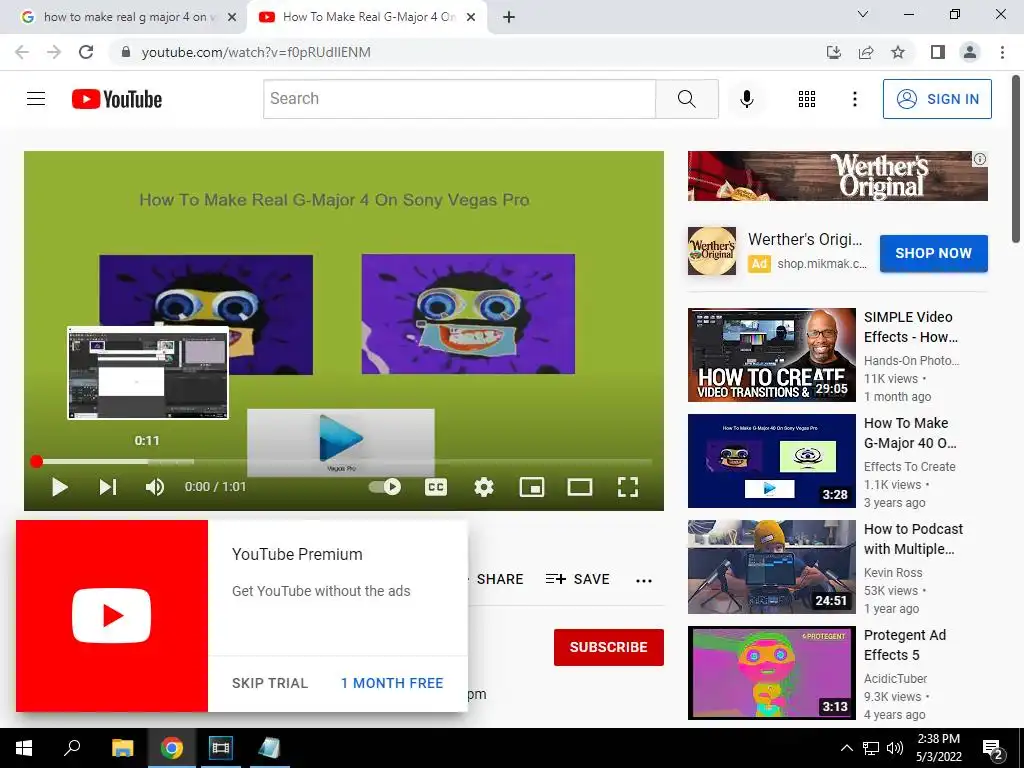
Task: Mute the video volume
Action: click(x=155, y=487)
